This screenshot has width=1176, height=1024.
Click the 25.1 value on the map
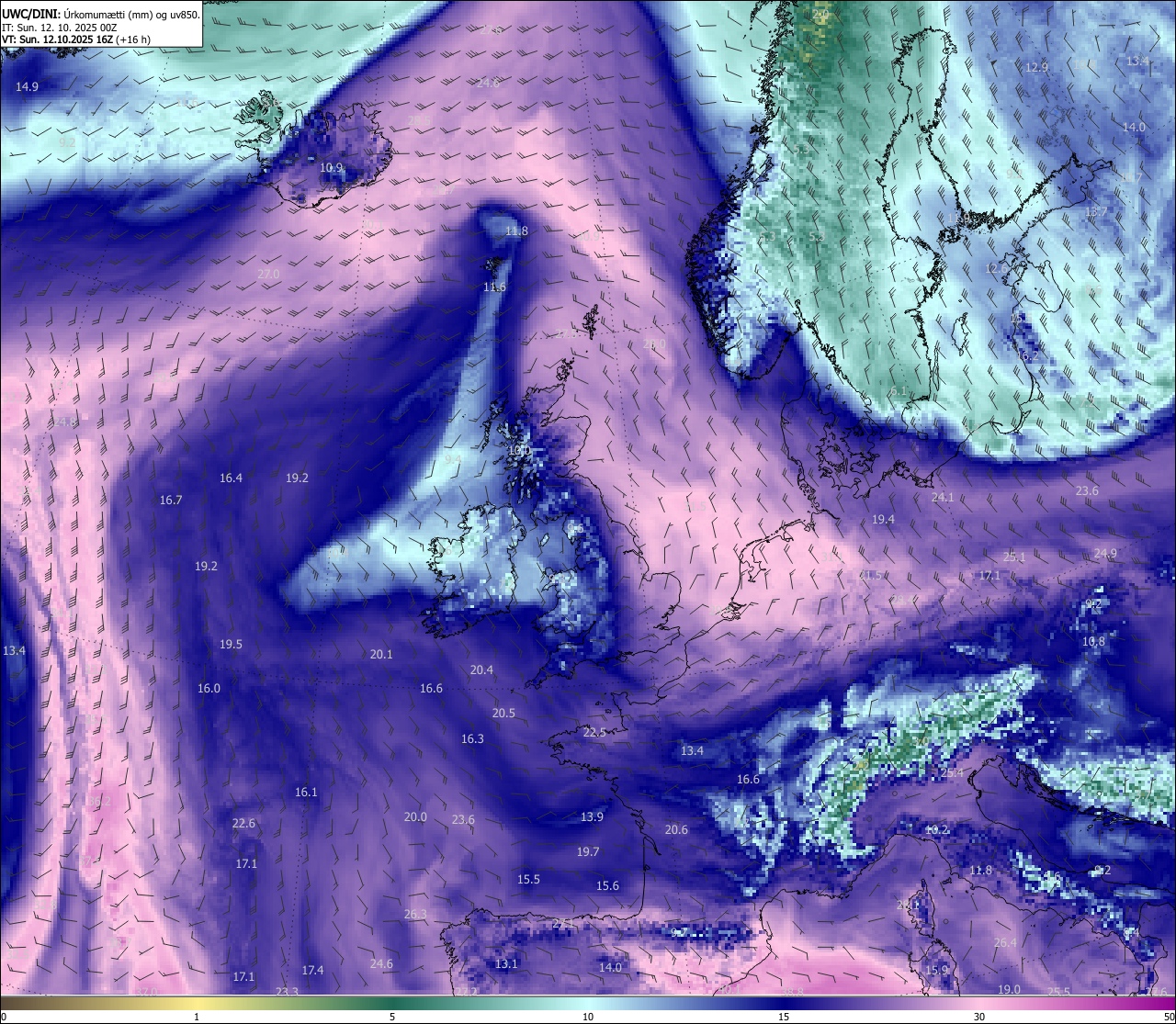1014,557
